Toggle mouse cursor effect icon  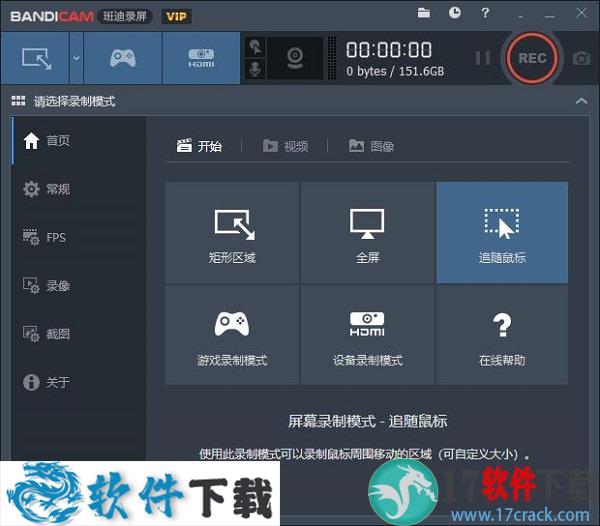pyautogui.click(x=255, y=47)
